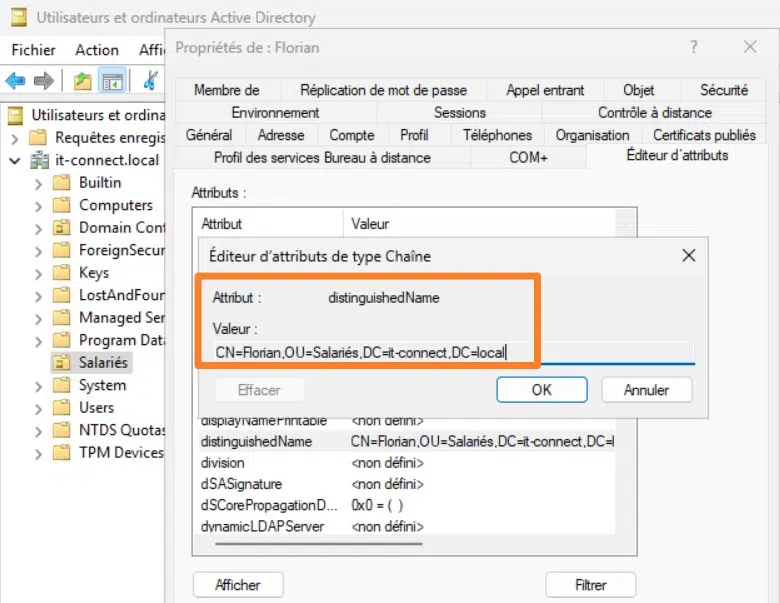Switch to the Compte tab
Image resolution: width=780 pixels, height=603 pixels.
(x=352, y=135)
